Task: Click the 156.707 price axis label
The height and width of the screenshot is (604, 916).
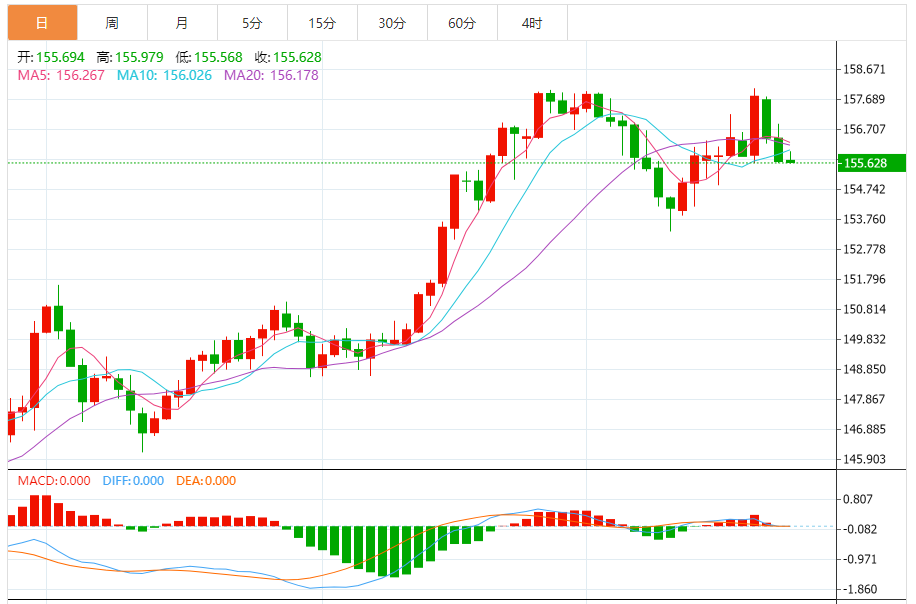Action: click(864, 129)
